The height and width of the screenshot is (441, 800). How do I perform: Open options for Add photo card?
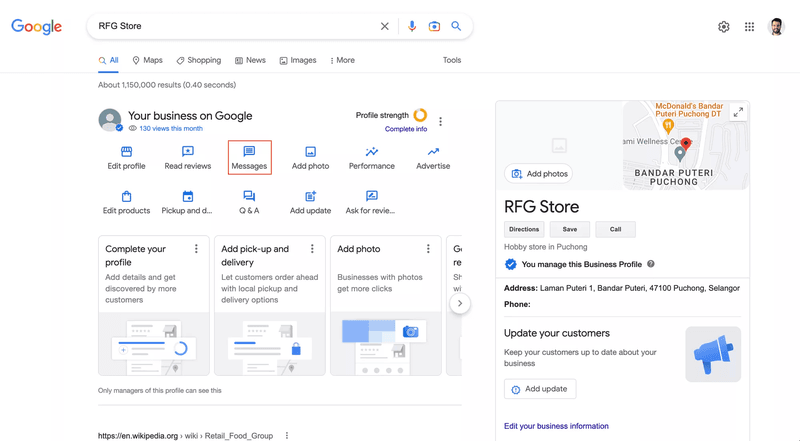(x=428, y=249)
